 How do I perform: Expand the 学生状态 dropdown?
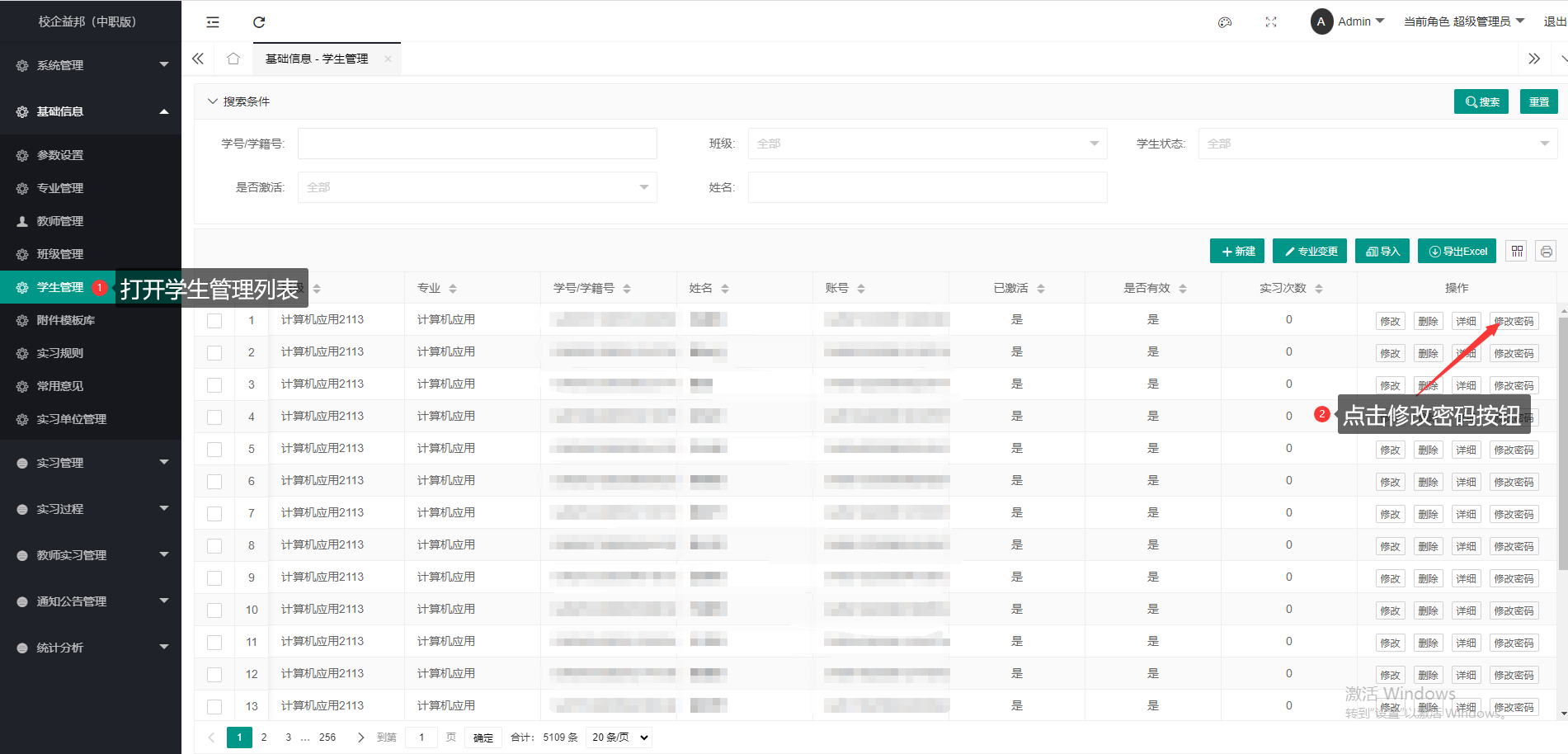(x=1377, y=144)
